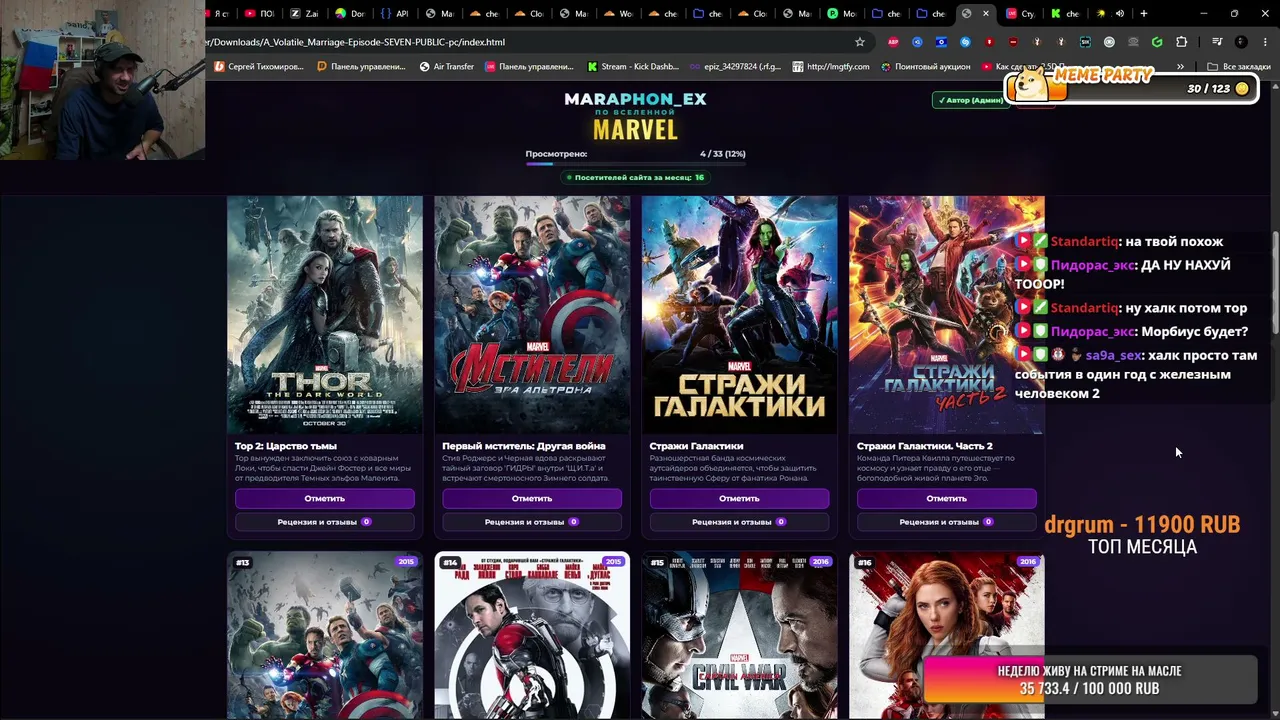Click Отметить under Тор 2: Царство тьмы

point(325,498)
